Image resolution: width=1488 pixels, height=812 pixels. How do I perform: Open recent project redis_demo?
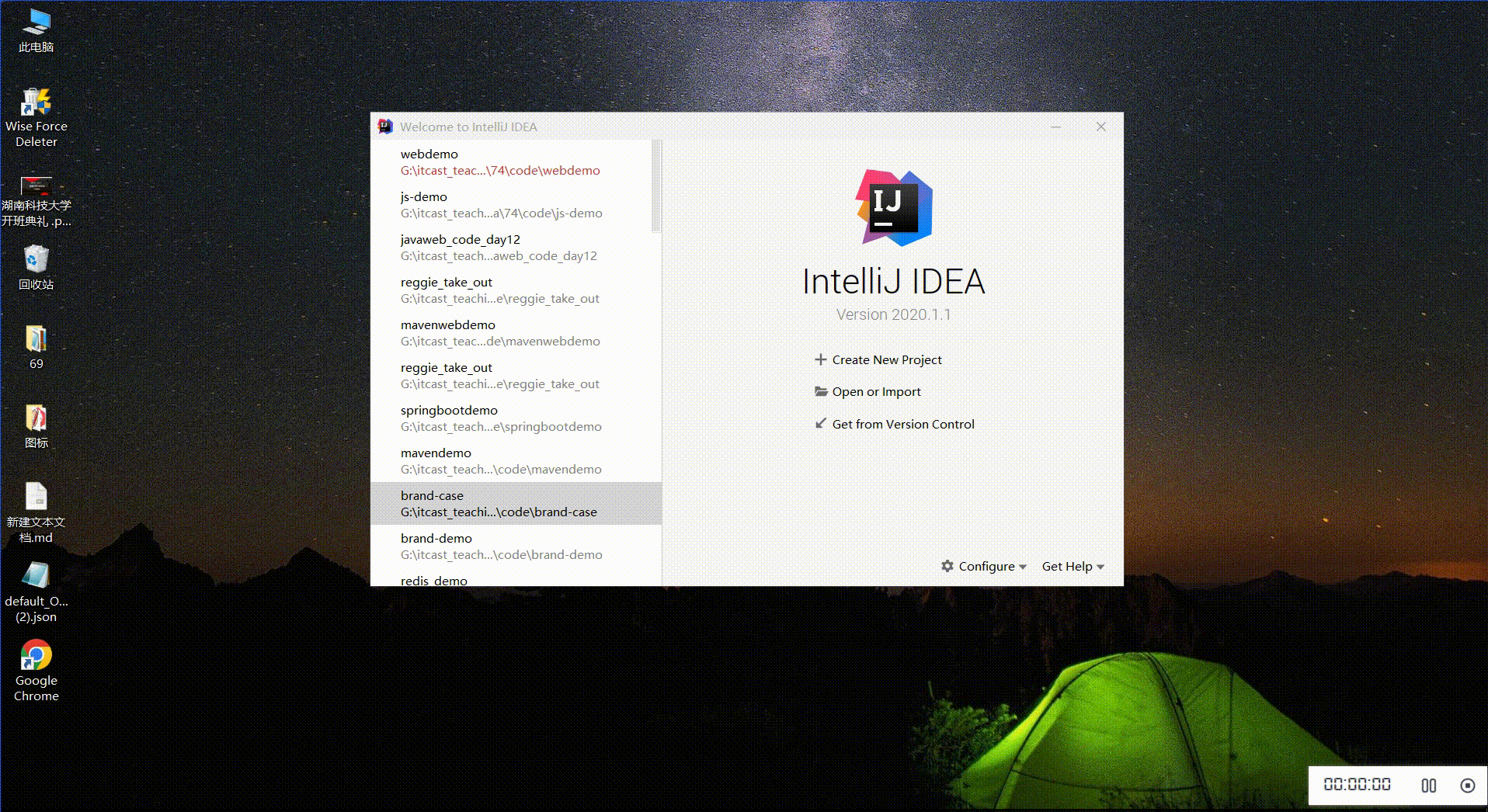pos(516,578)
